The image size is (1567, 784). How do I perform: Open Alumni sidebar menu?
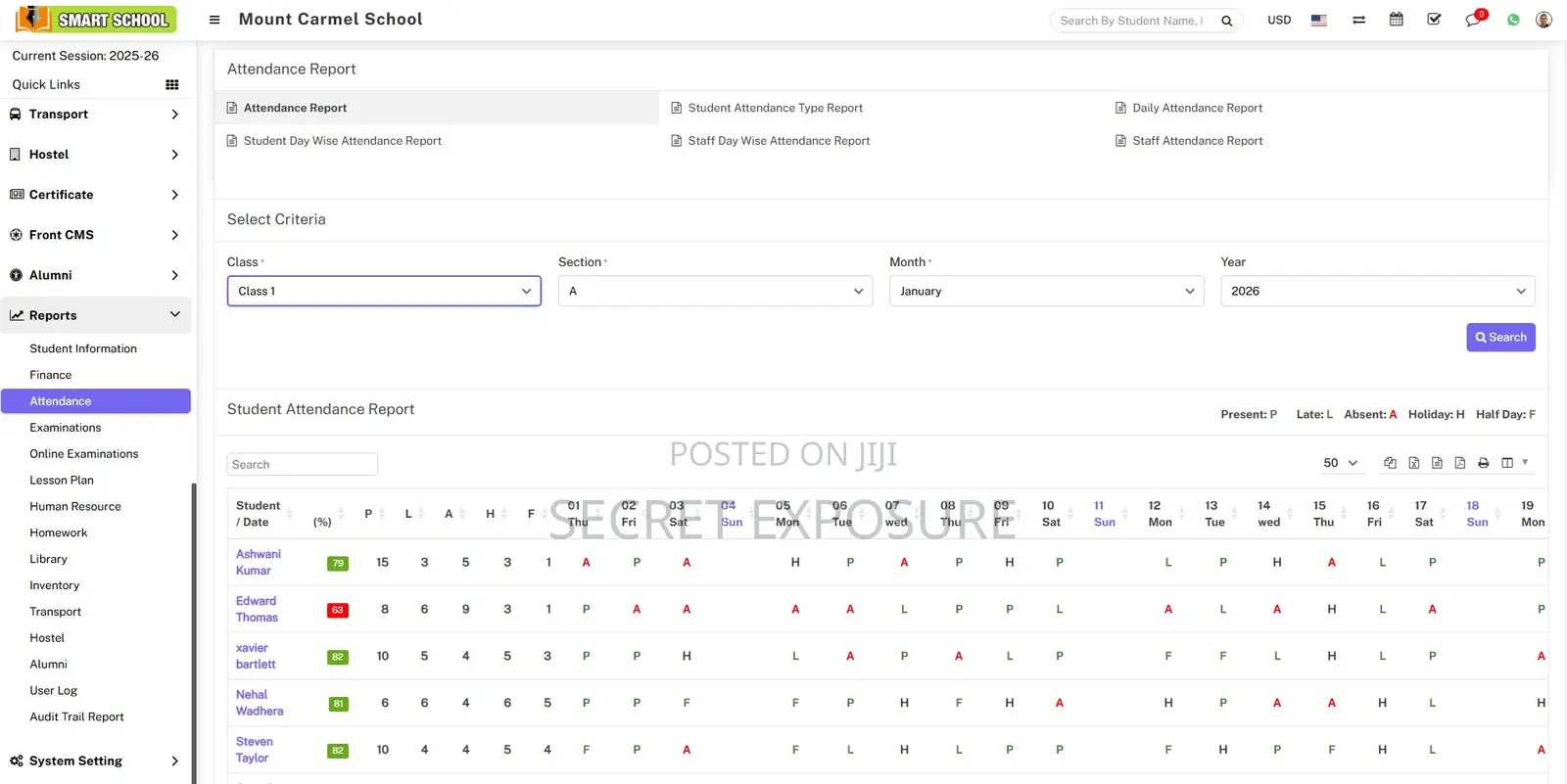(x=96, y=275)
